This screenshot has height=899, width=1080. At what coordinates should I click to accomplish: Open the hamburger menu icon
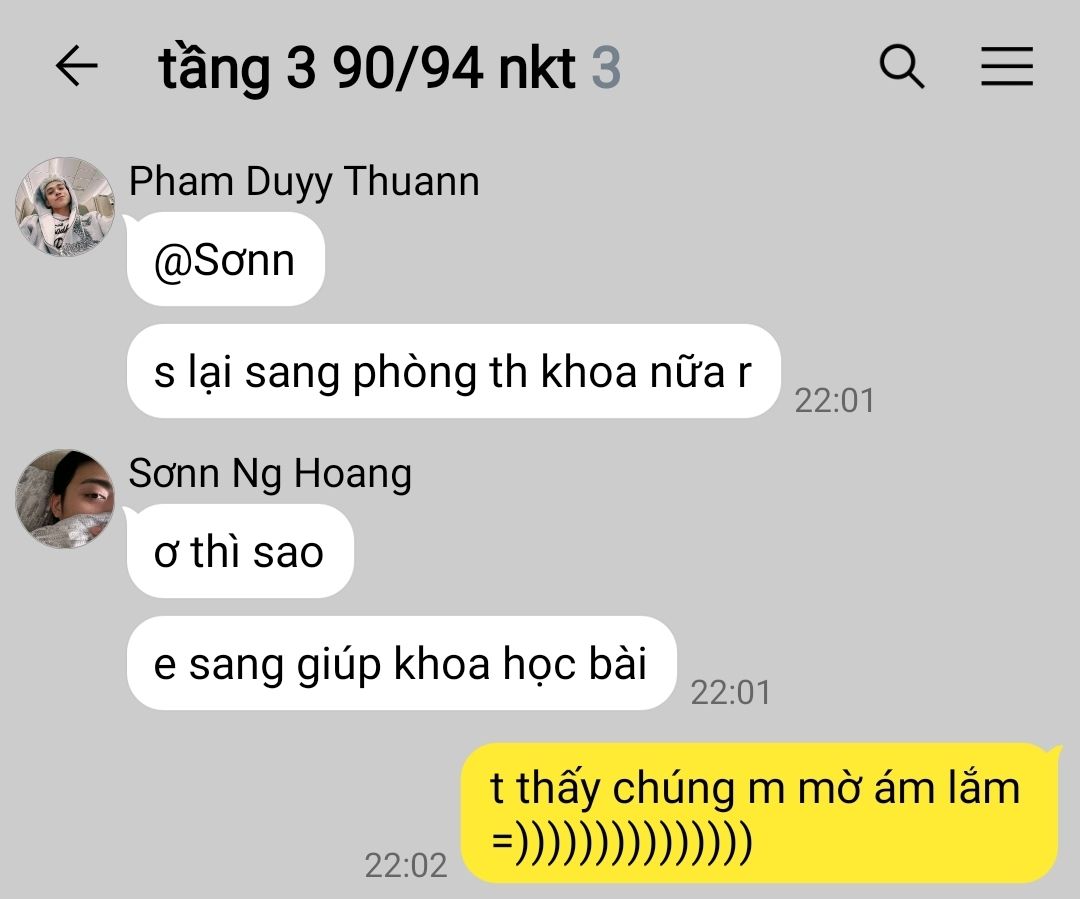click(1006, 66)
